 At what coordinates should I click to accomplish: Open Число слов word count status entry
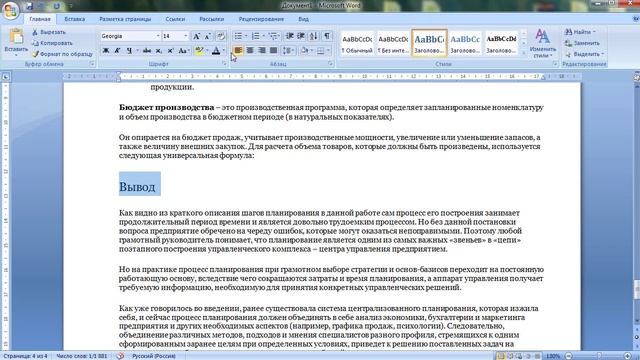tap(82, 356)
